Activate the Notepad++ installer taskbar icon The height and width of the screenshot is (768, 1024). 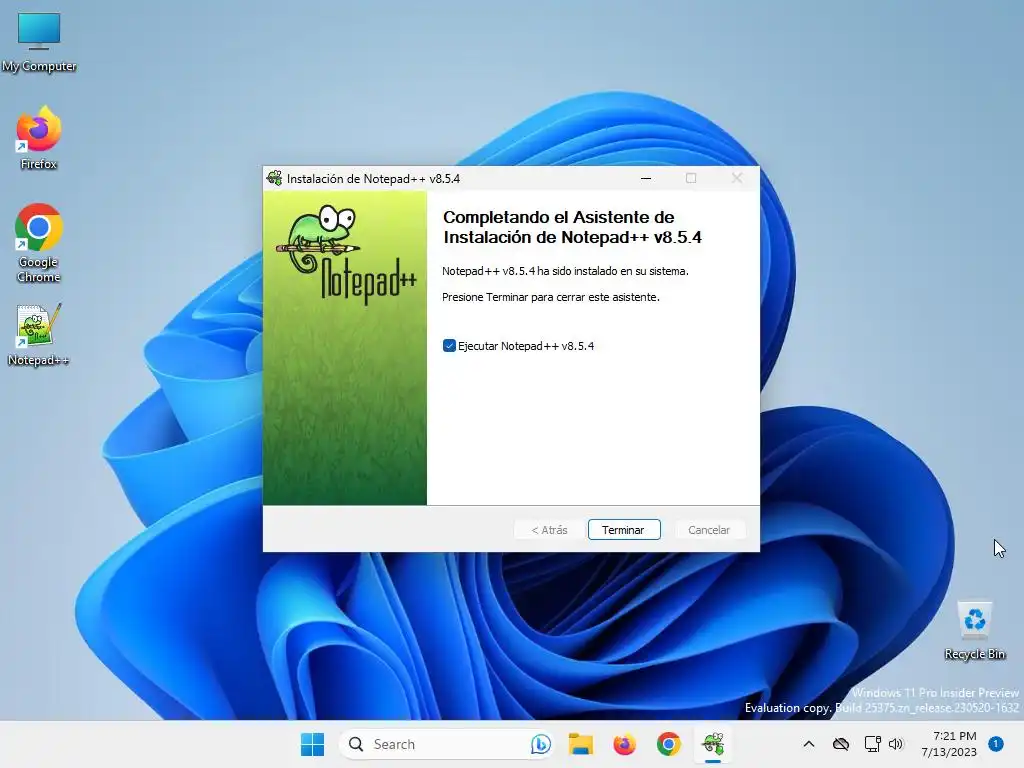(712, 744)
